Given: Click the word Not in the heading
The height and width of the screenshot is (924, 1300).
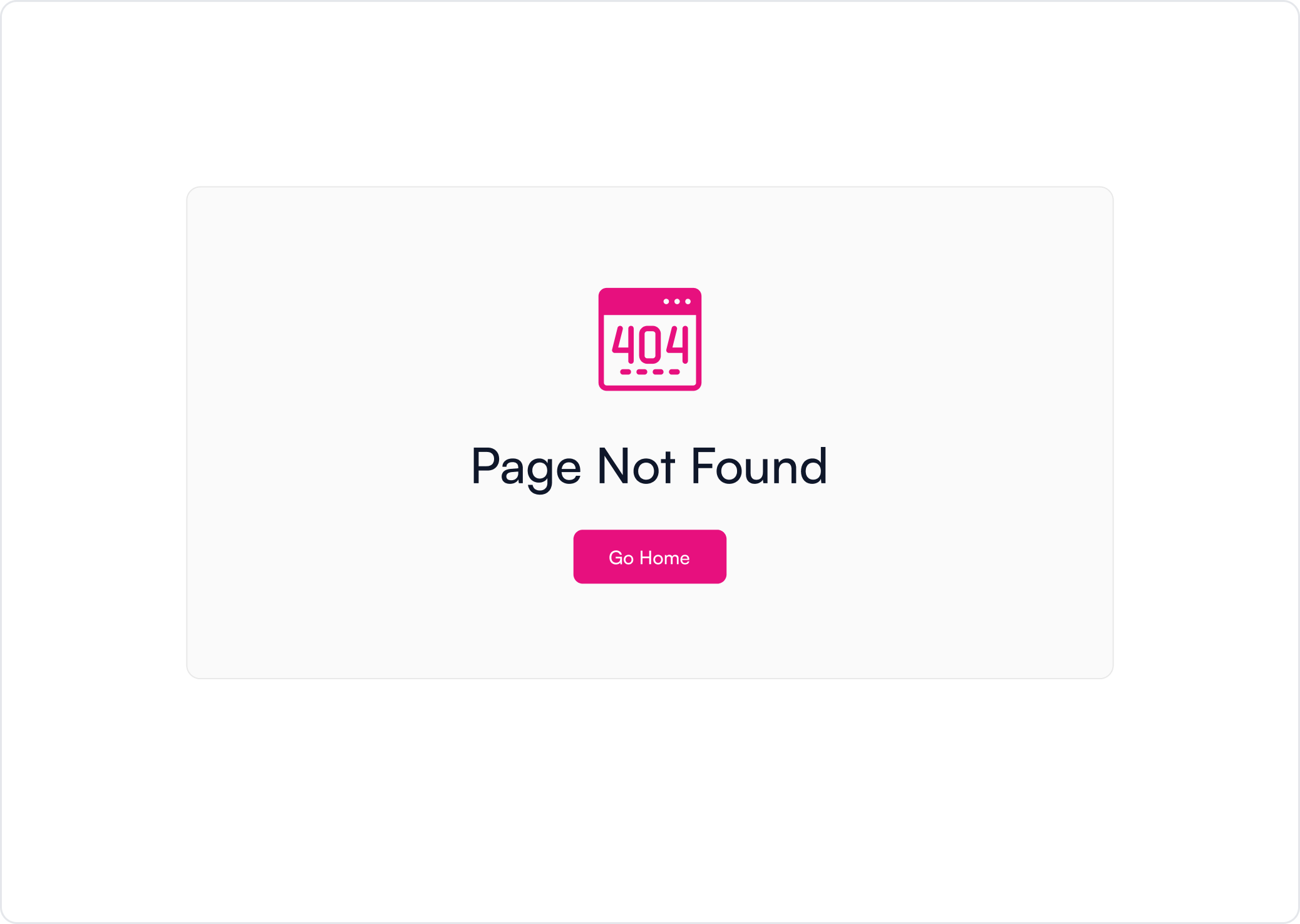Looking at the screenshot, I should click(x=636, y=466).
